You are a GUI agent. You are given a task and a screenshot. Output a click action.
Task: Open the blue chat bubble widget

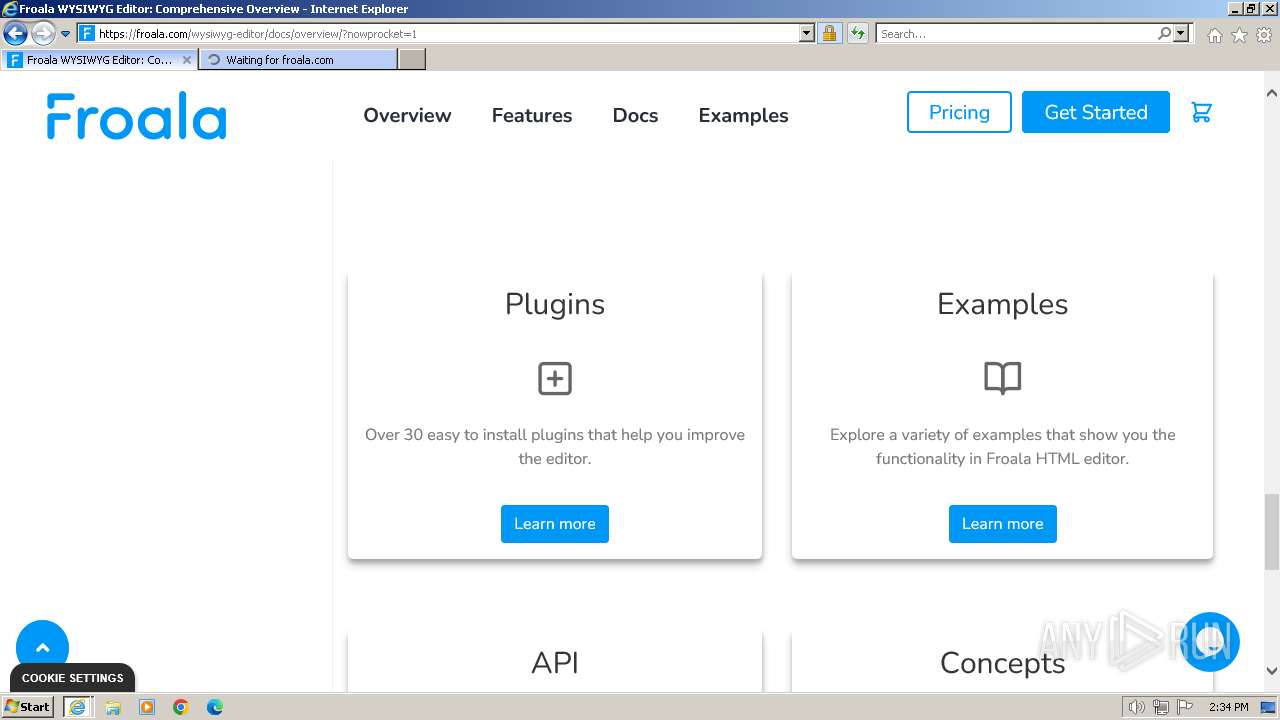coord(1209,642)
